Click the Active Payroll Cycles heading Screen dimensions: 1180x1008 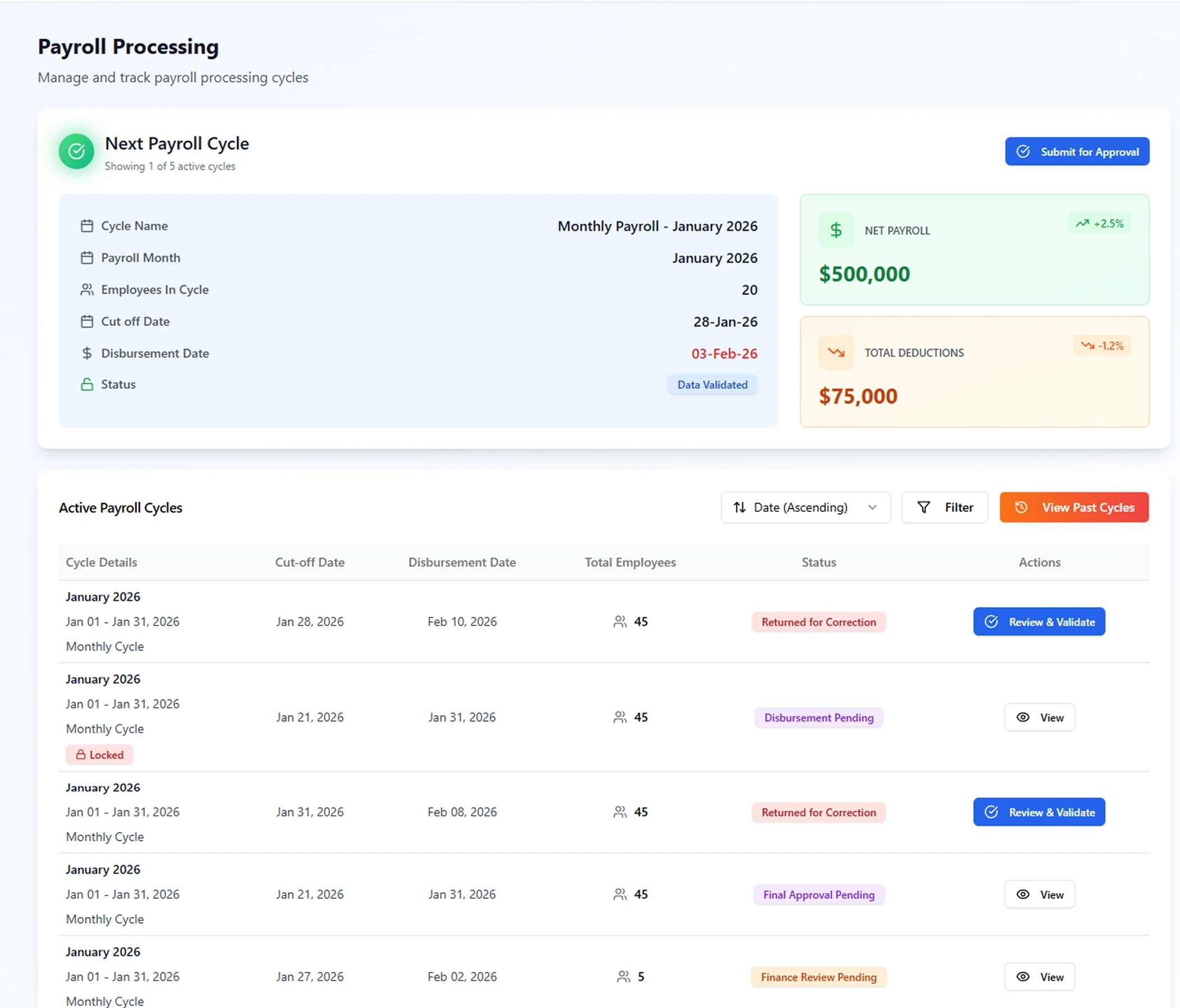pos(120,508)
